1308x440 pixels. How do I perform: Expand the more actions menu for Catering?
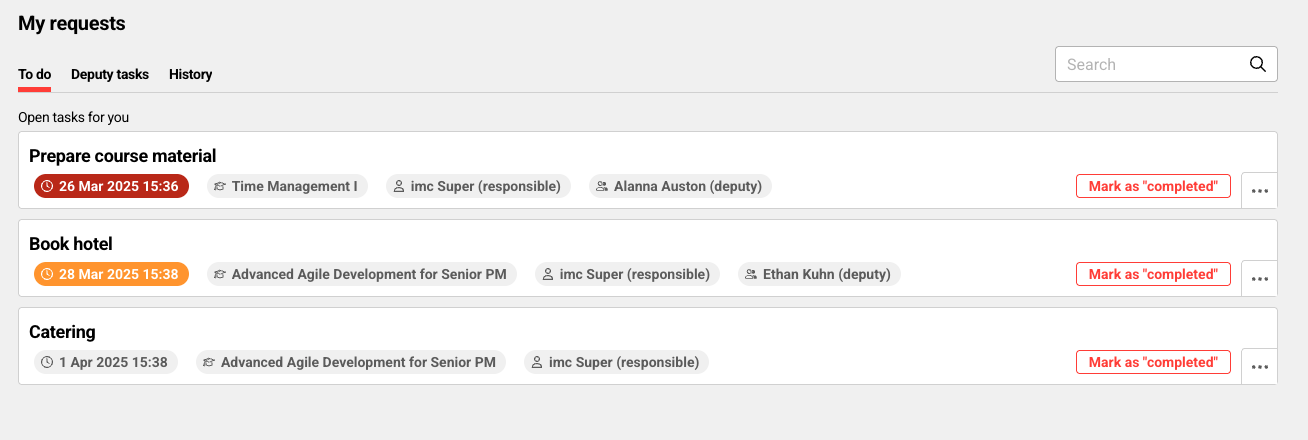pyautogui.click(x=1259, y=367)
